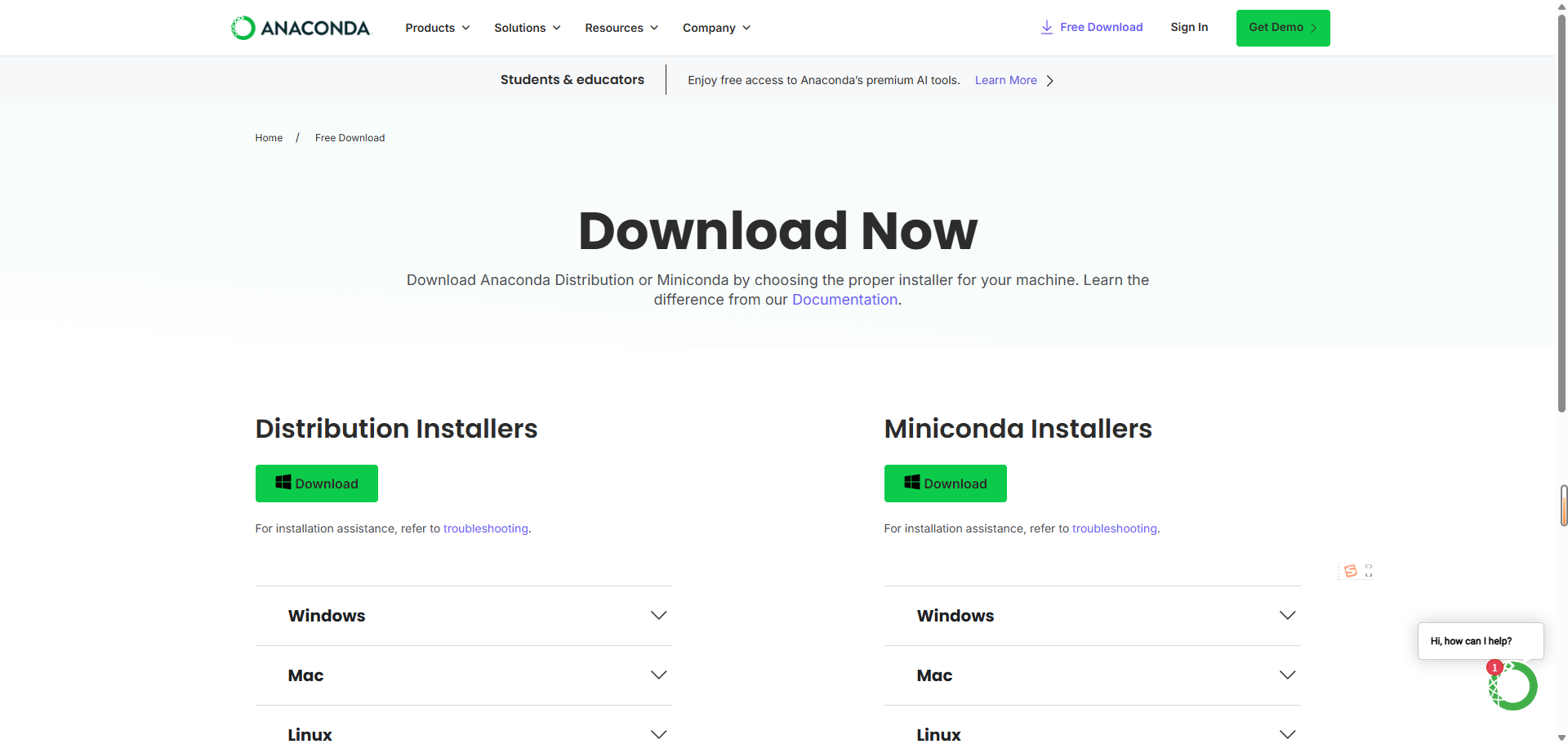Click the Distribution Installers heading
This screenshot has width=1568, height=744.
[x=396, y=429]
